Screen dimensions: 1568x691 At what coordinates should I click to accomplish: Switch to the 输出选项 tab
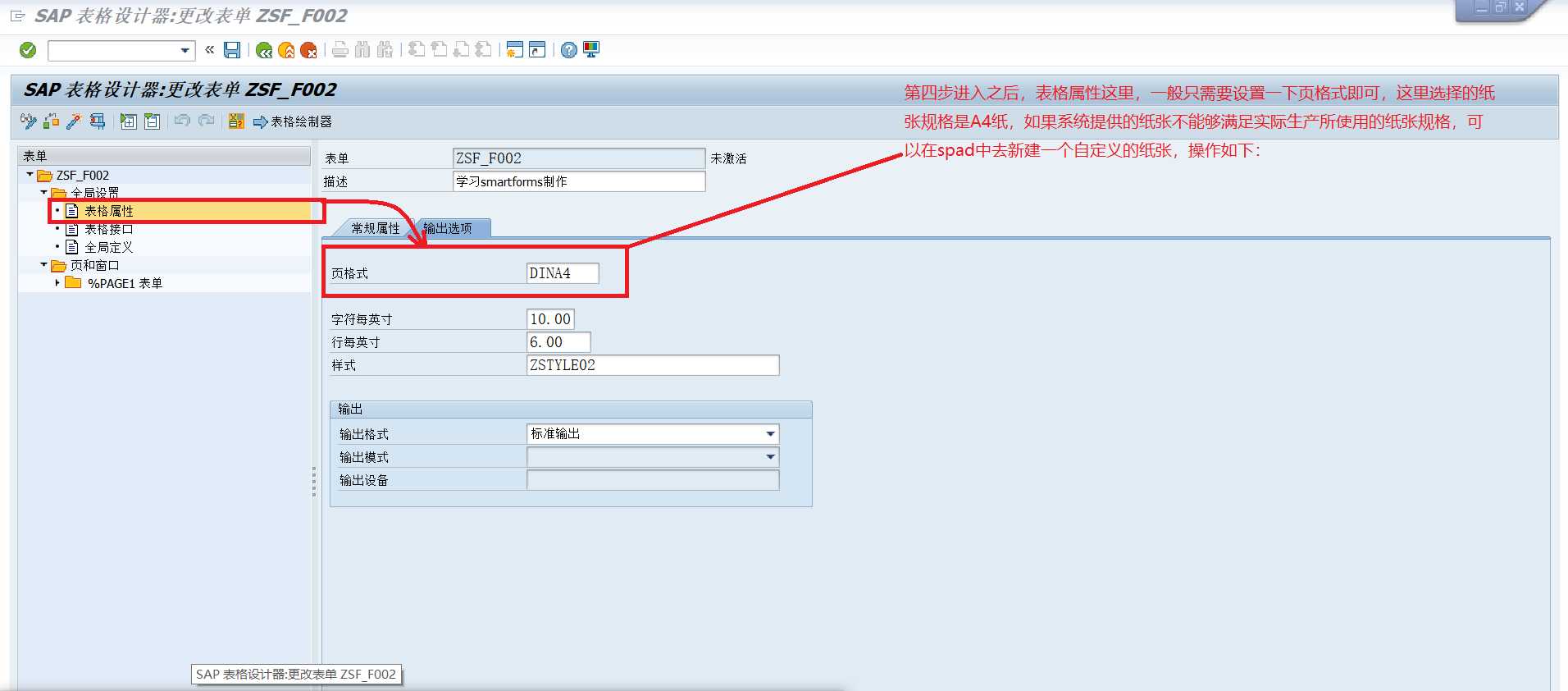[448, 228]
